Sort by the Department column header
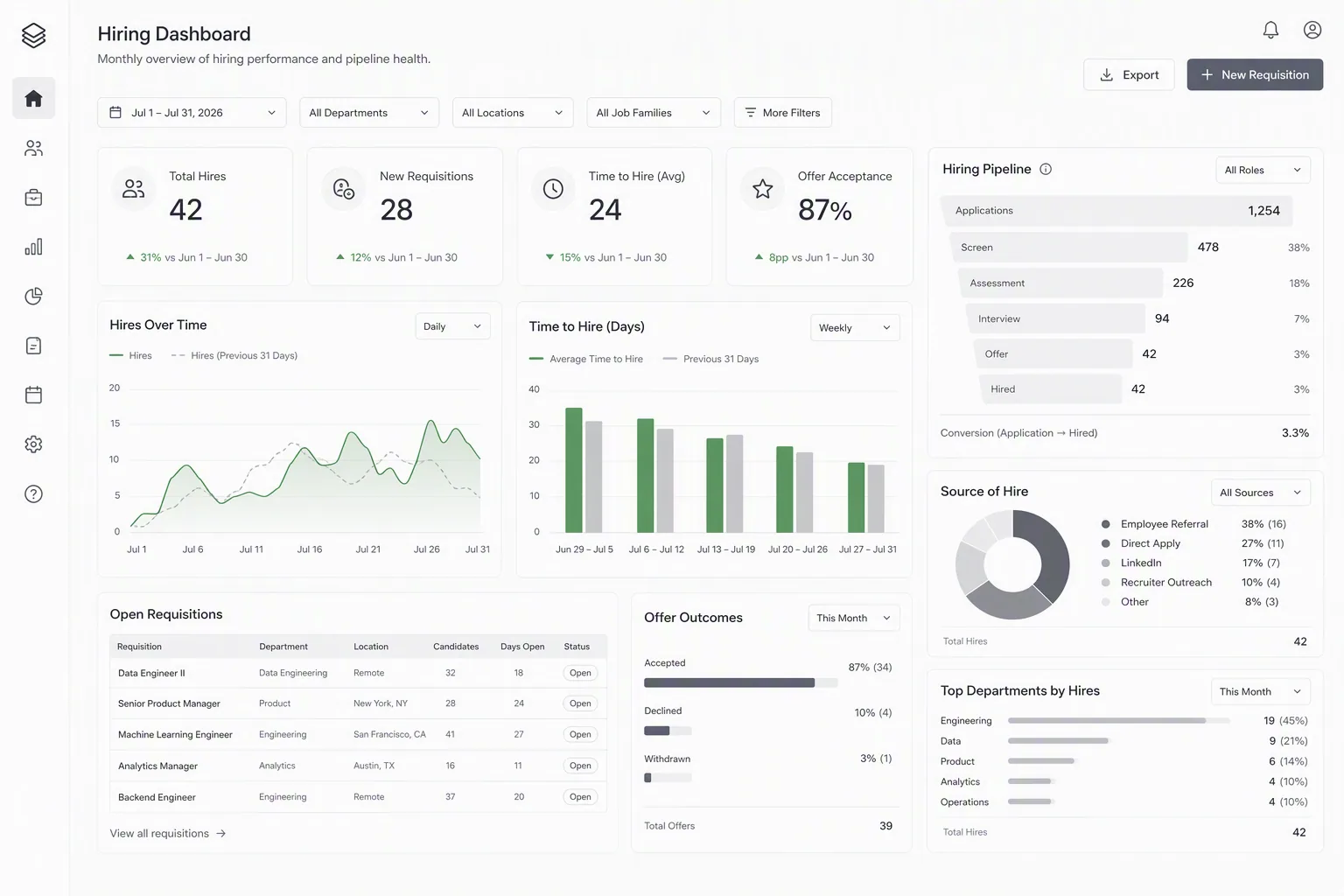The image size is (1344, 896). [x=283, y=647]
